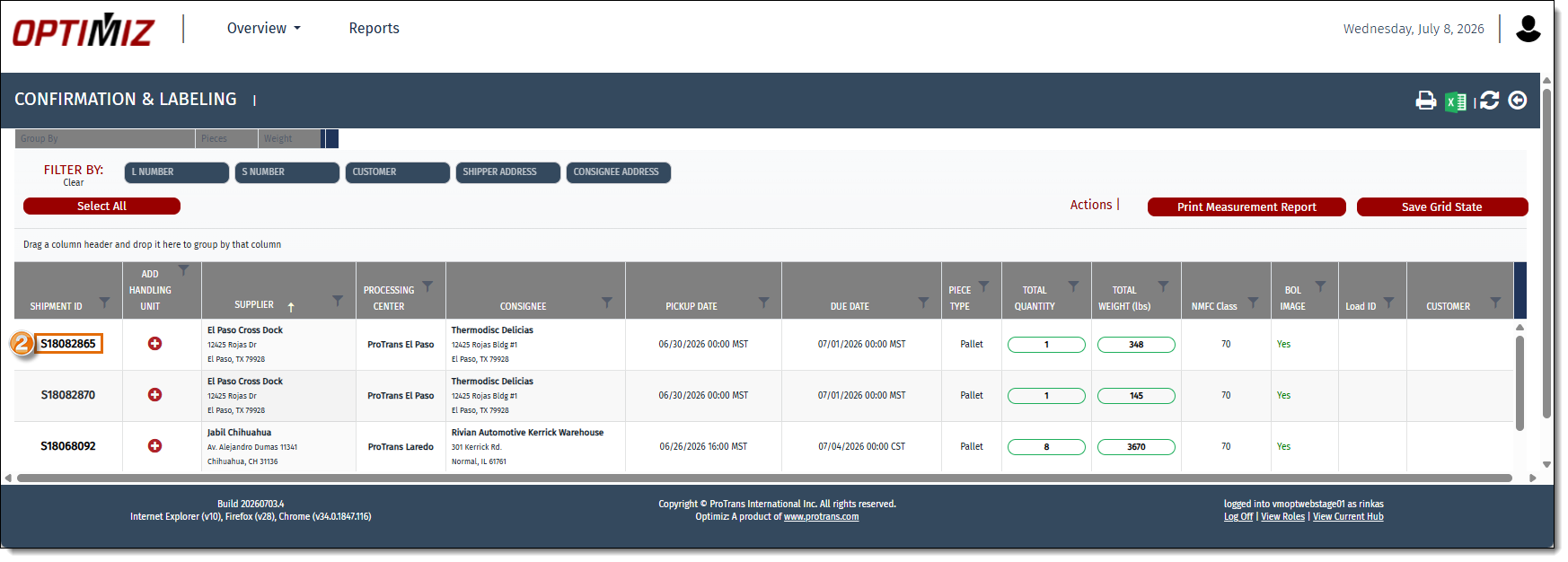The height and width of the screenshot is (562, 1568).
Task: Go to the Reports menu
Action: pyautogui.click(x=374, y=29)
